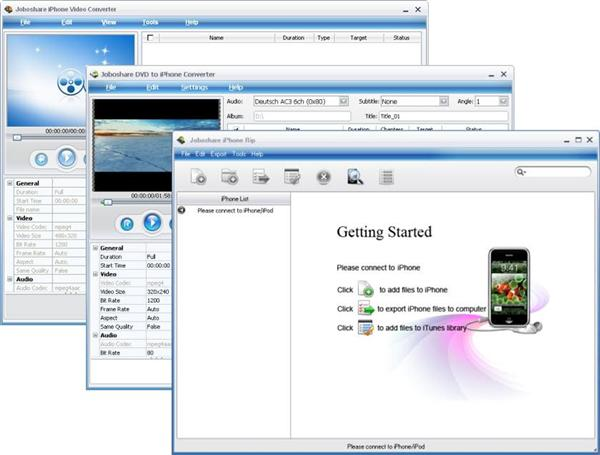Image resolution: width=600 pixels, height=455 pixels.
Task: Tick the select-all checkbox in Video Converter list header
Action: pyautogui.click(x=151, y=38)
